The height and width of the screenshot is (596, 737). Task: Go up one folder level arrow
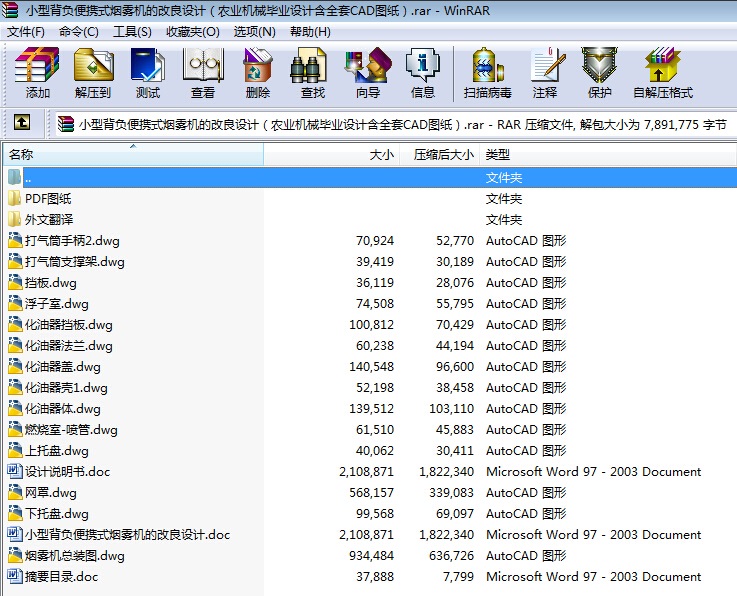click(x=22, y=123)
